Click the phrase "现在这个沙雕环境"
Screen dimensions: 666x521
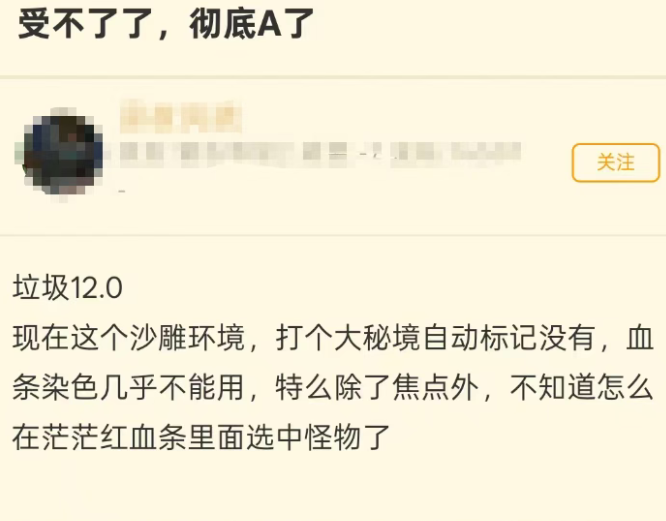click(x=129, y=338)
